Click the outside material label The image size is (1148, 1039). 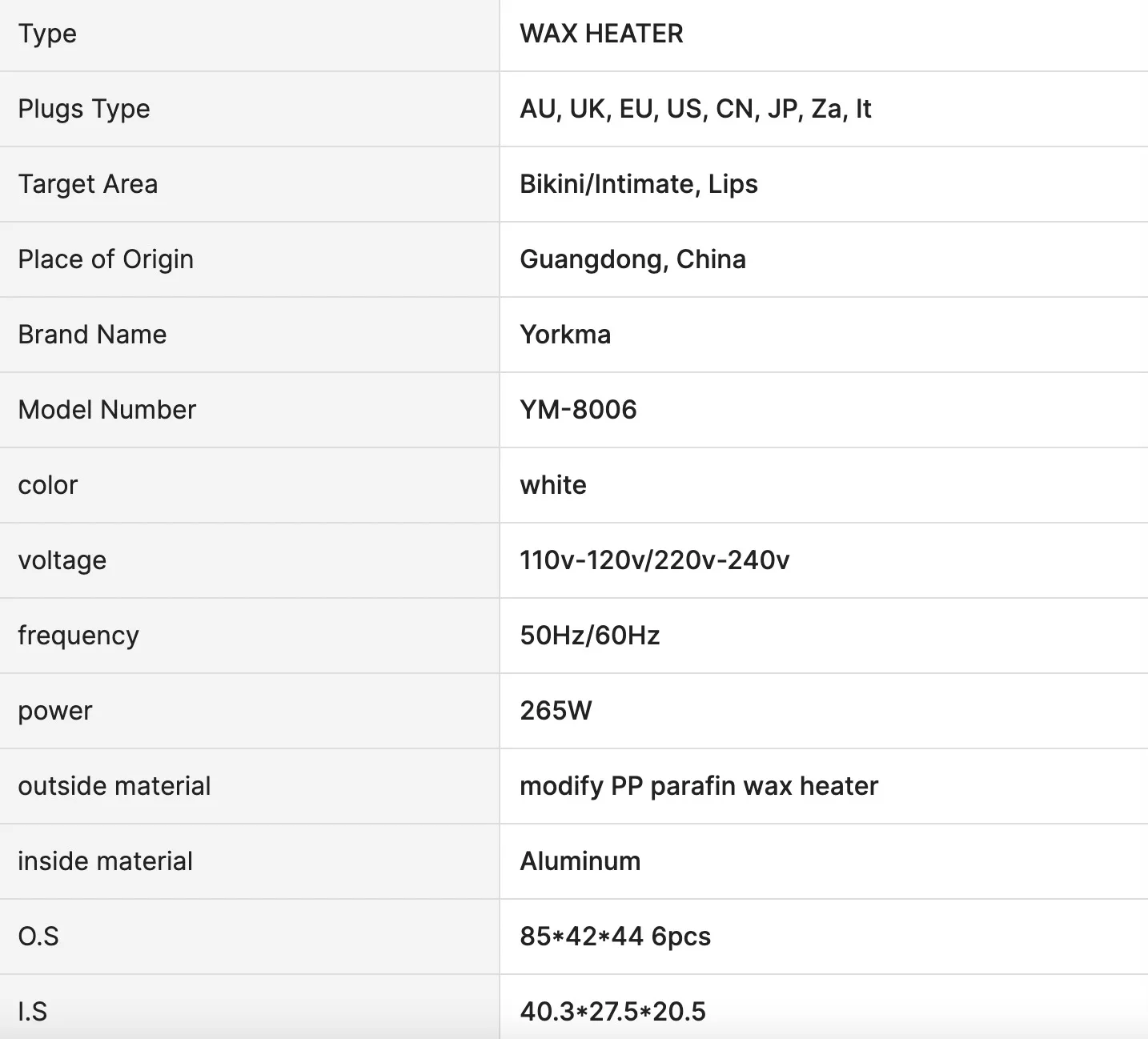pyautogui.click(x=114, y=786)
